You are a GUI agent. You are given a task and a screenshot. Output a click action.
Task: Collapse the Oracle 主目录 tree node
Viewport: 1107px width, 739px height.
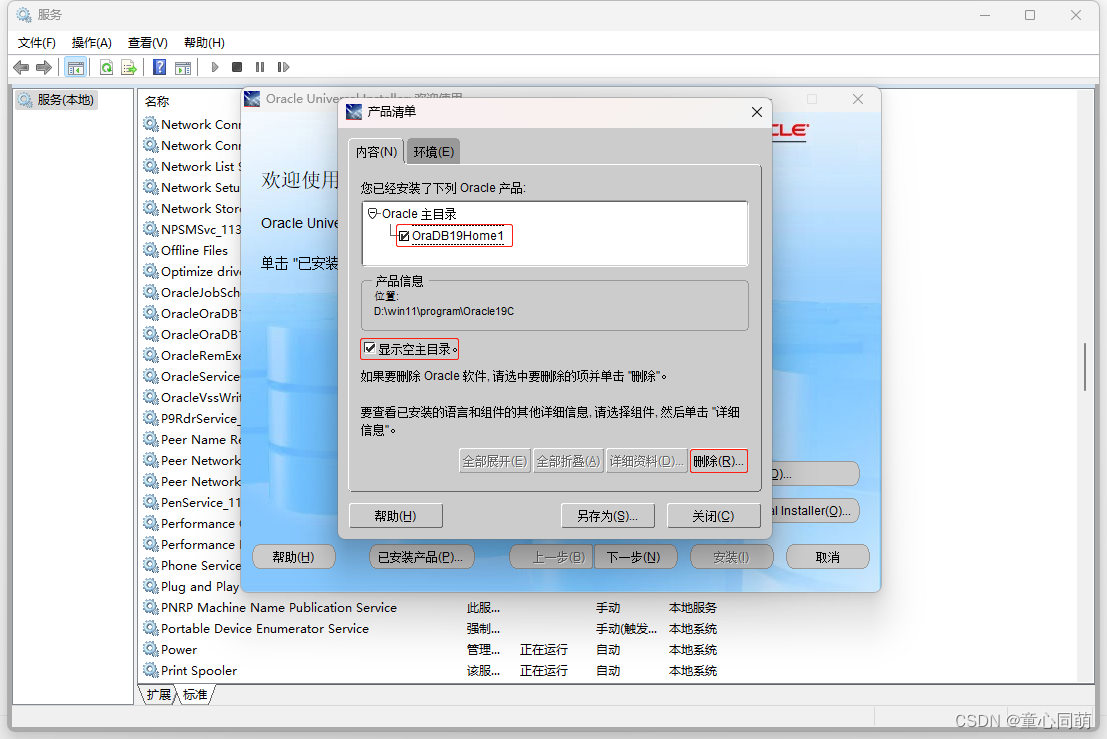(373, 212)
